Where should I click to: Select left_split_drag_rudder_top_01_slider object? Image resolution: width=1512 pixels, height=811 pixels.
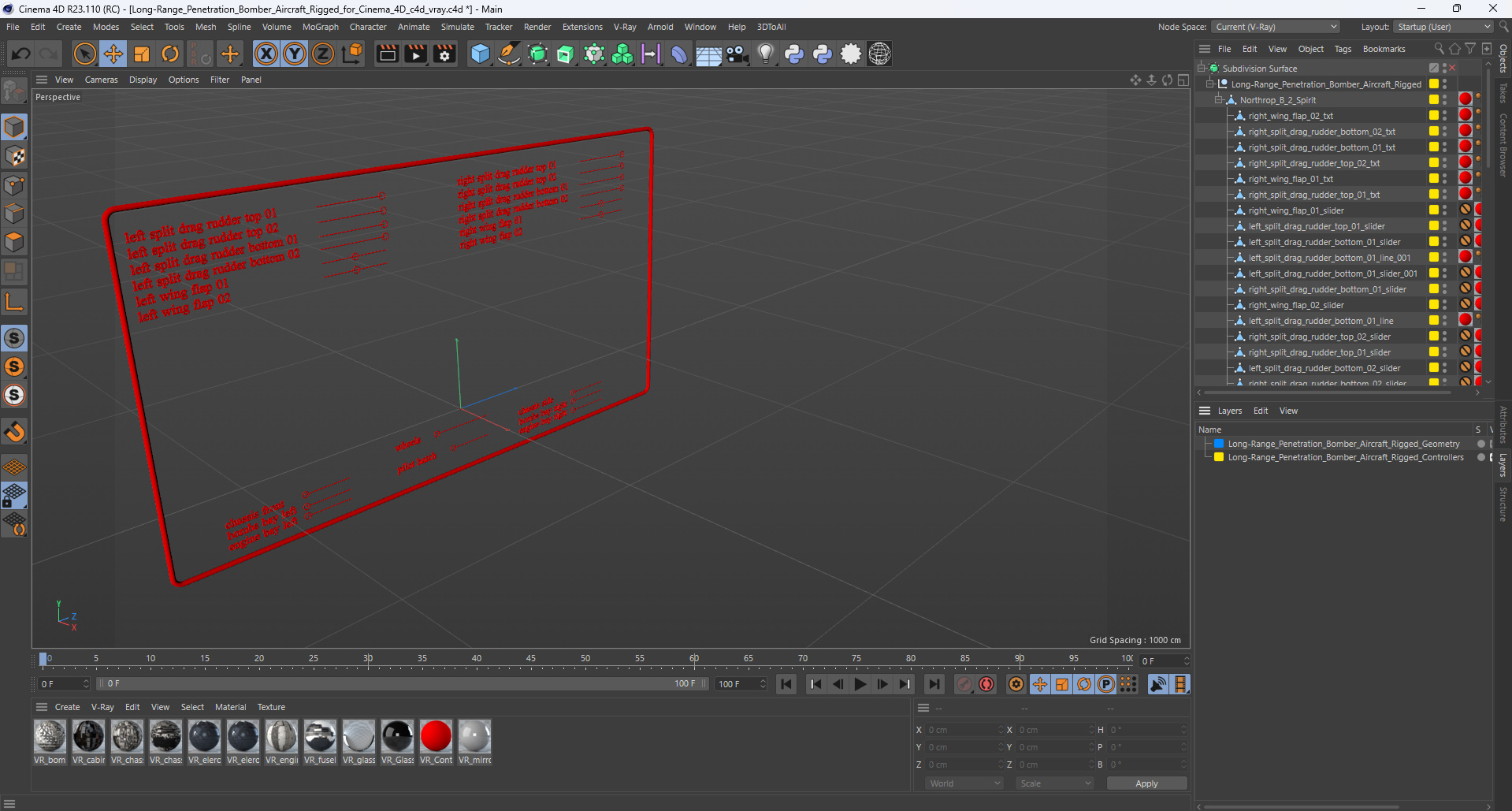click(1317, 226)
